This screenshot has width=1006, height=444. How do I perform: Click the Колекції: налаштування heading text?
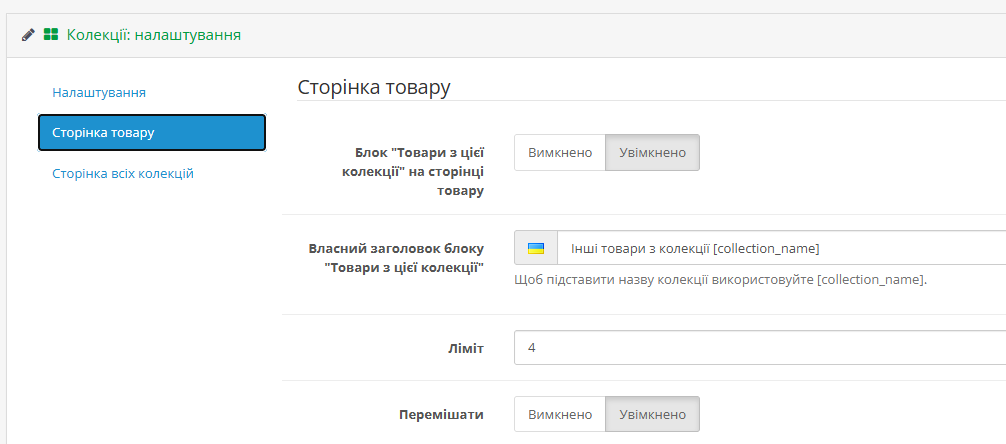point(154,35)
